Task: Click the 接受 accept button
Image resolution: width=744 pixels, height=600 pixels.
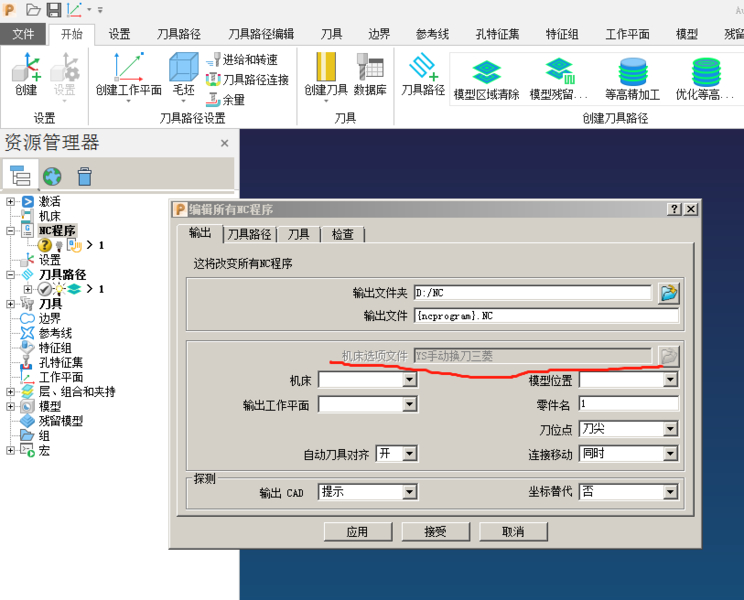Action: coord(436,532)
